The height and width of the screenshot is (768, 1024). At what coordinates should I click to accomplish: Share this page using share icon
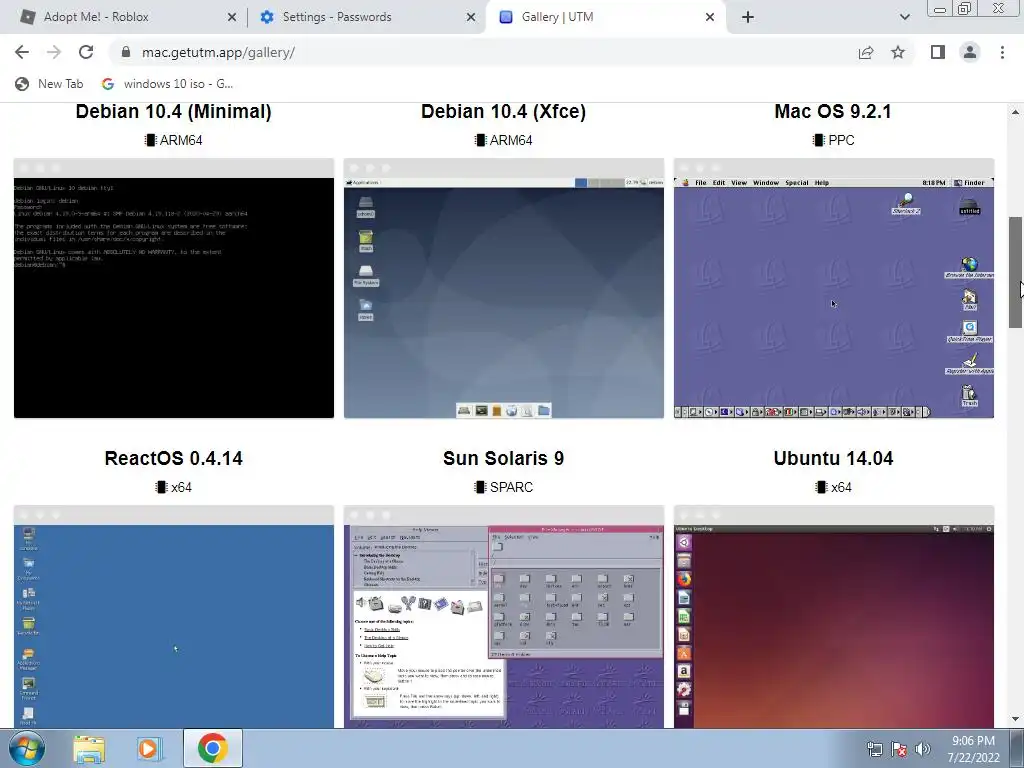click(x=866, y=52)
